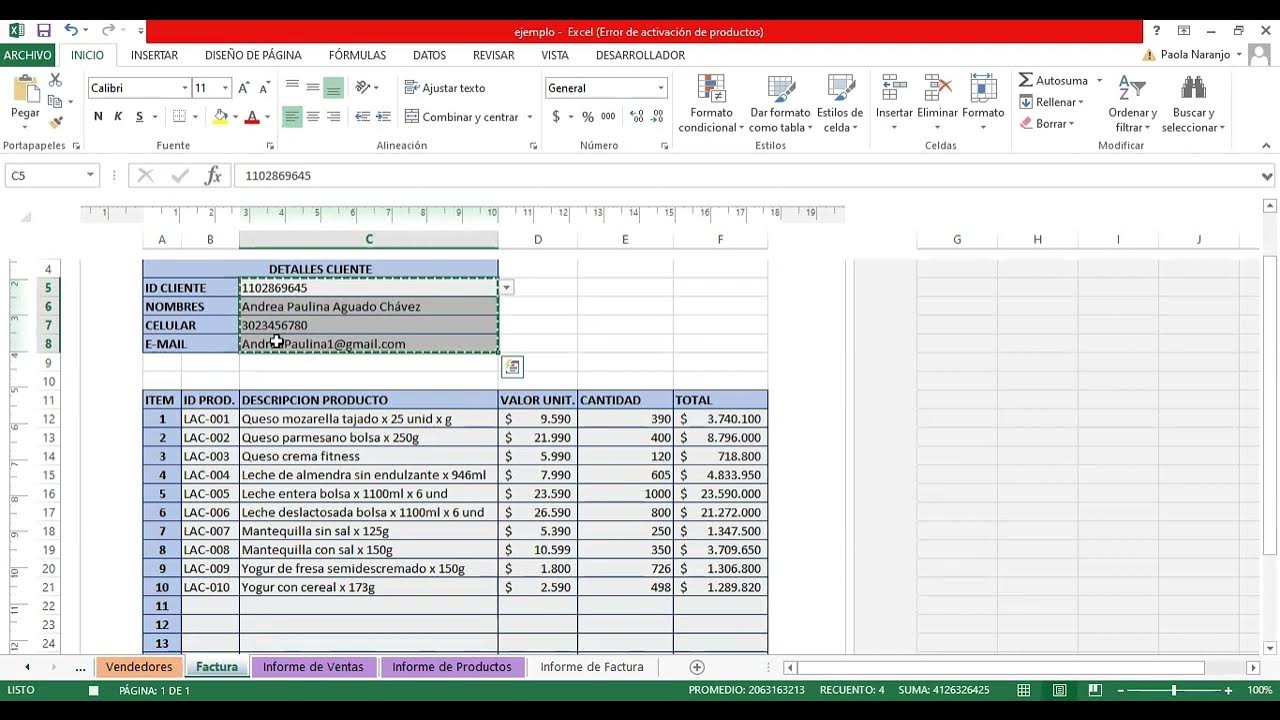Click the Cut scissors icon

(55, 80)
